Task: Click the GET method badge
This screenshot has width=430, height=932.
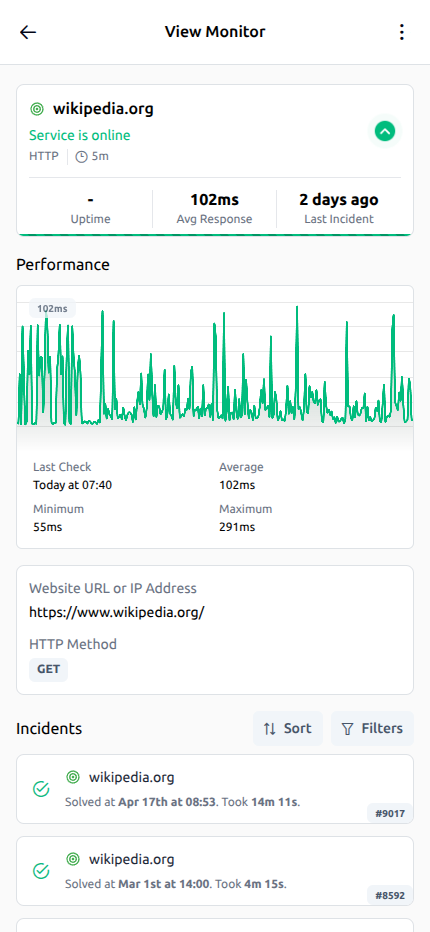Action: point(48,669)
